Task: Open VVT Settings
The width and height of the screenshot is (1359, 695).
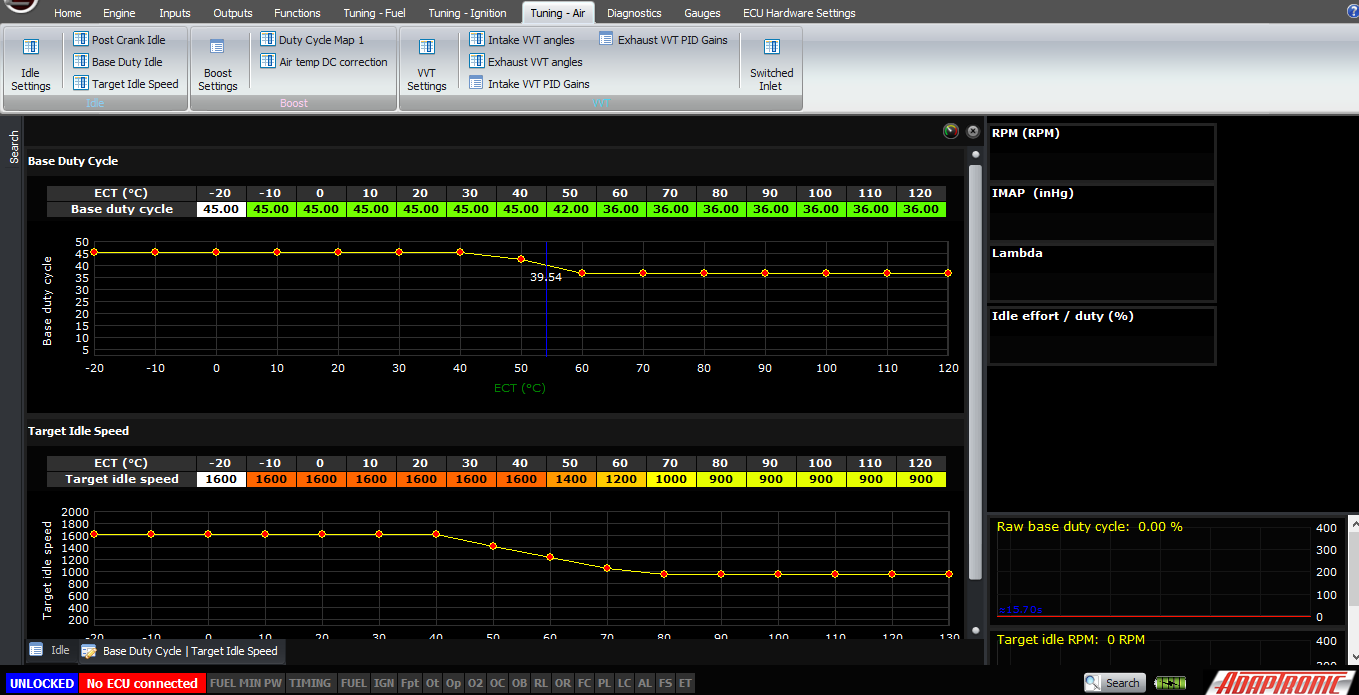Action: [427, 65]
